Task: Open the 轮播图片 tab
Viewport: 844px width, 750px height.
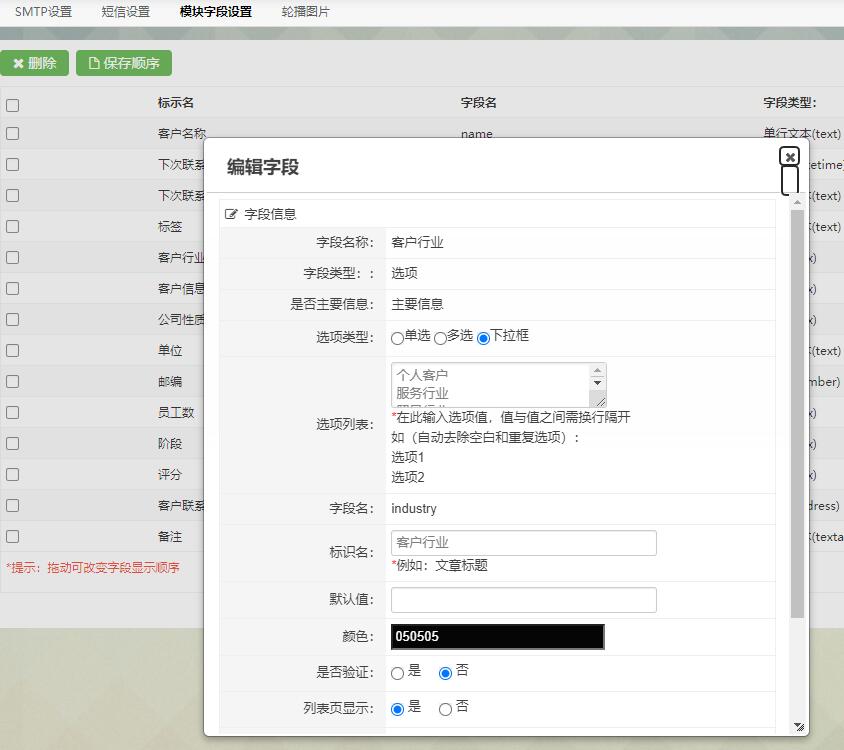Action: pos(305,12)
